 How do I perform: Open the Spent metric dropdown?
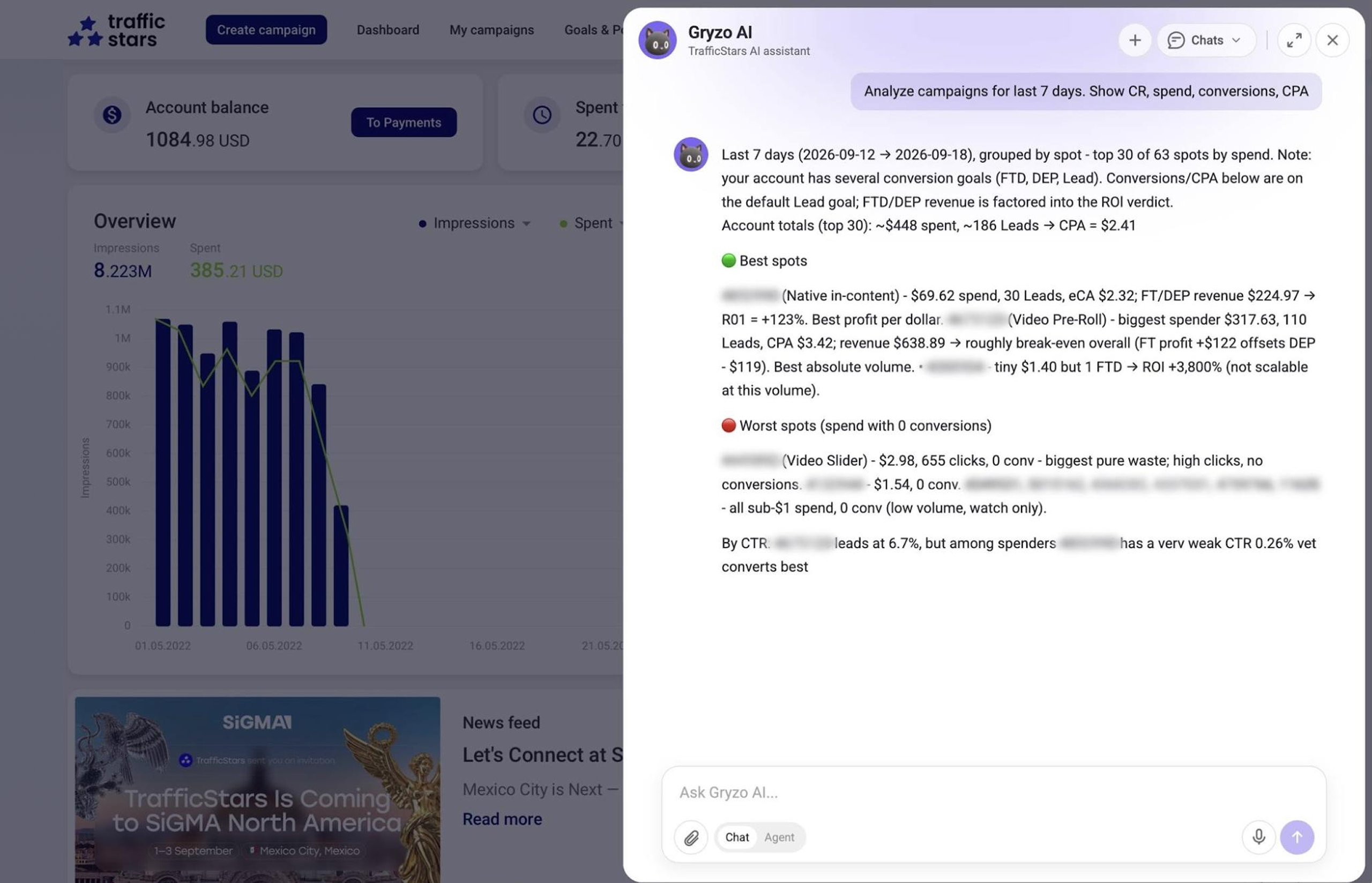[591, 223]
